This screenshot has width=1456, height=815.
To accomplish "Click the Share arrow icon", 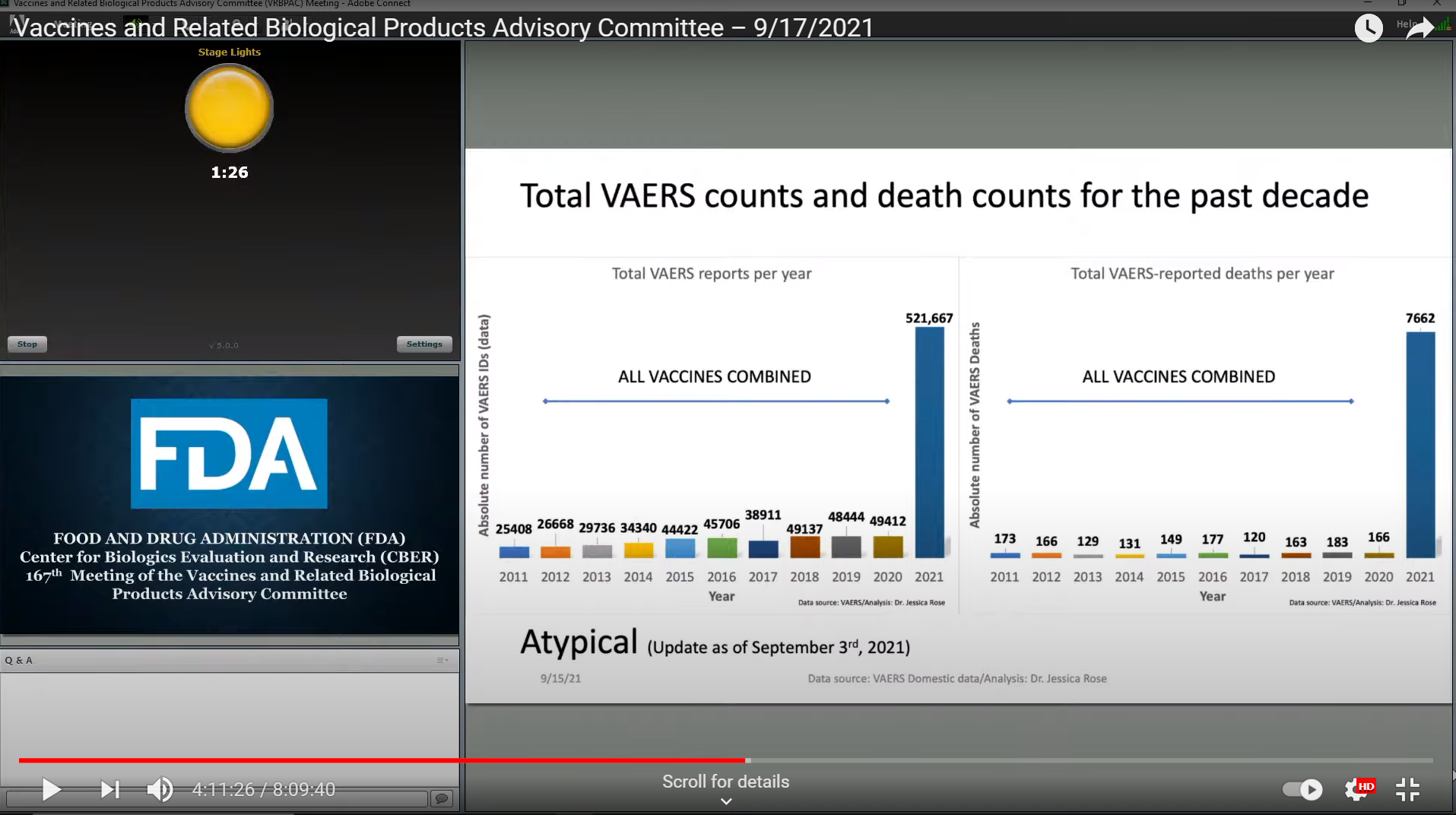I will [x=1419, y=29].
